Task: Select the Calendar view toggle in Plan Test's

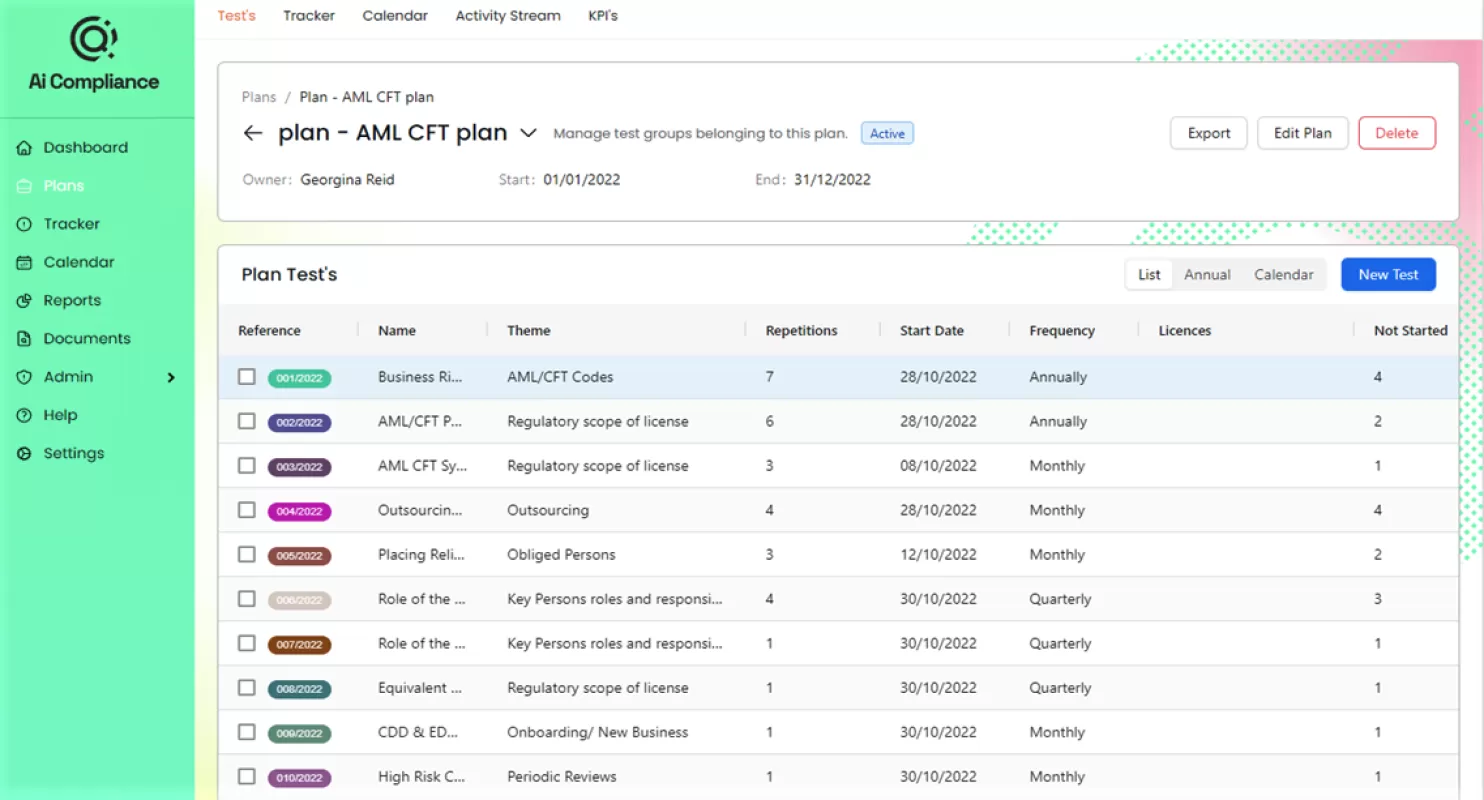Action: click(1284, 275)
